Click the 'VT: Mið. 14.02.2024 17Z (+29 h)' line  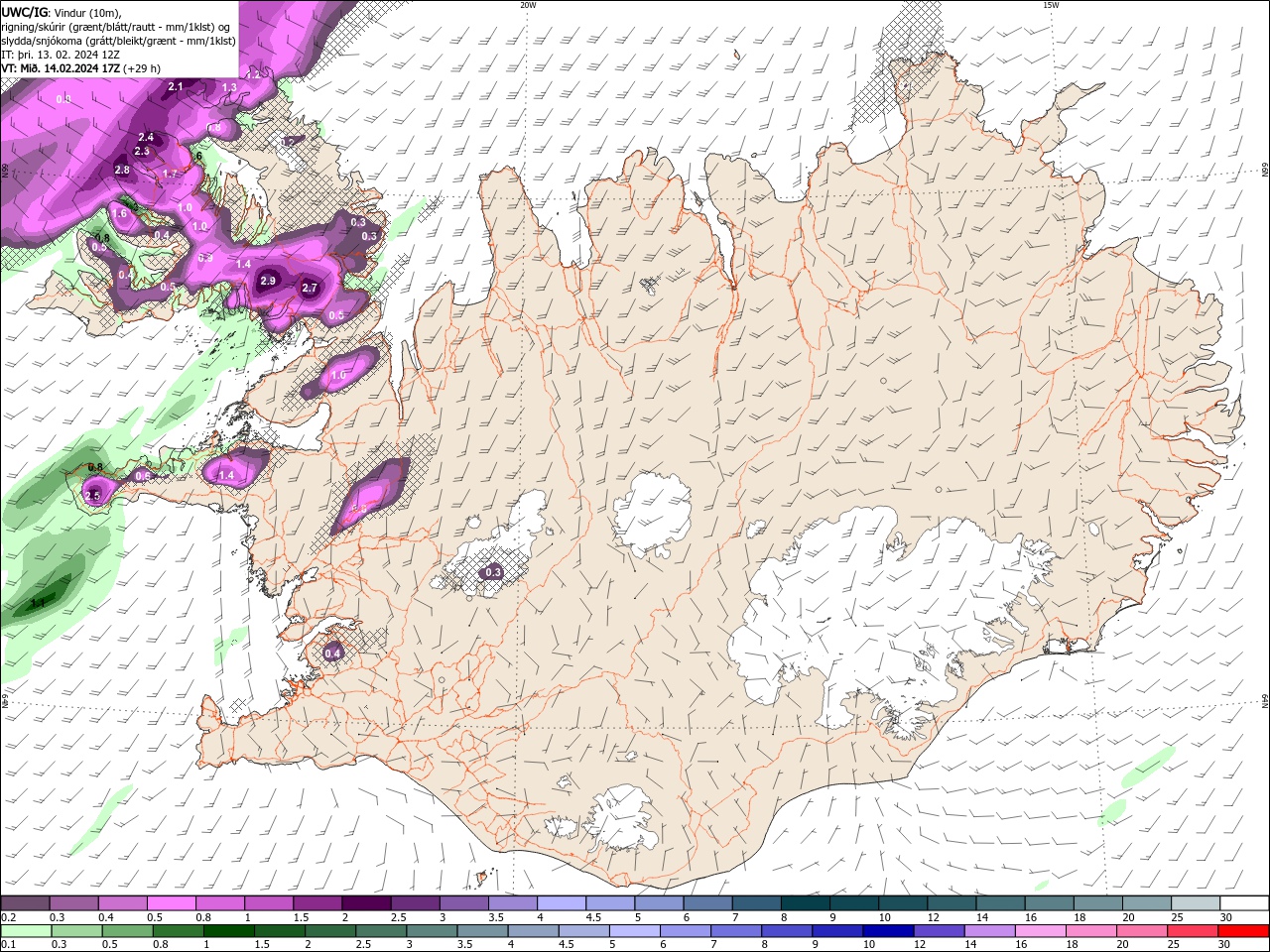81,68
